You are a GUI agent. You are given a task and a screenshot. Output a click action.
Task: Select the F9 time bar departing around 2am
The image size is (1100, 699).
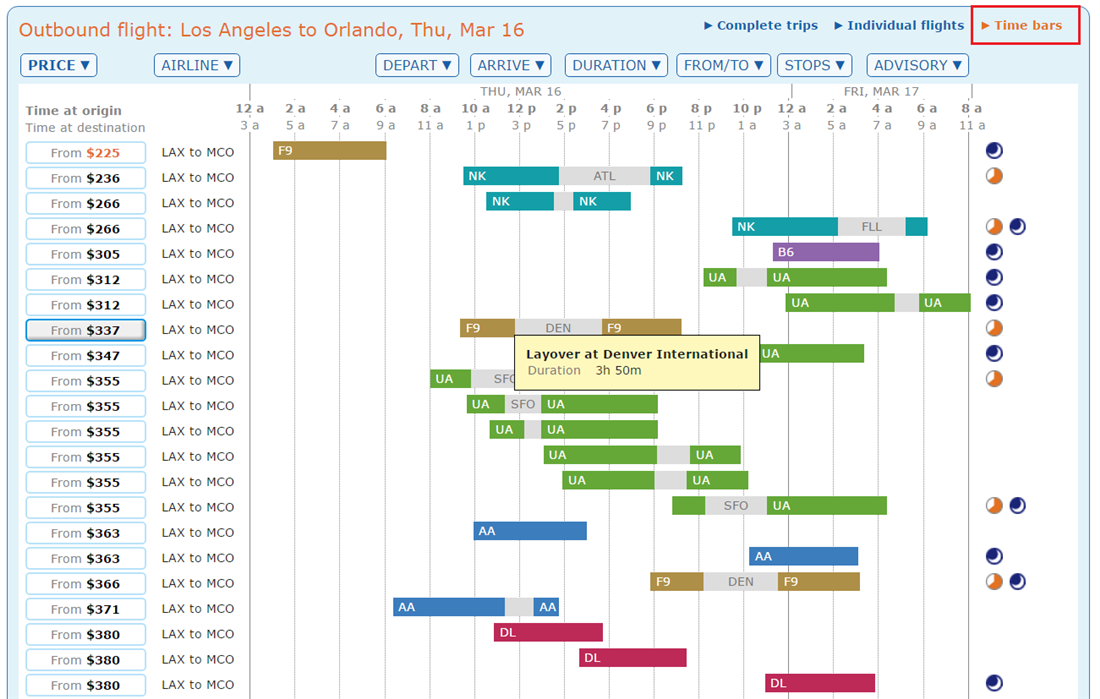pos(330,150)
